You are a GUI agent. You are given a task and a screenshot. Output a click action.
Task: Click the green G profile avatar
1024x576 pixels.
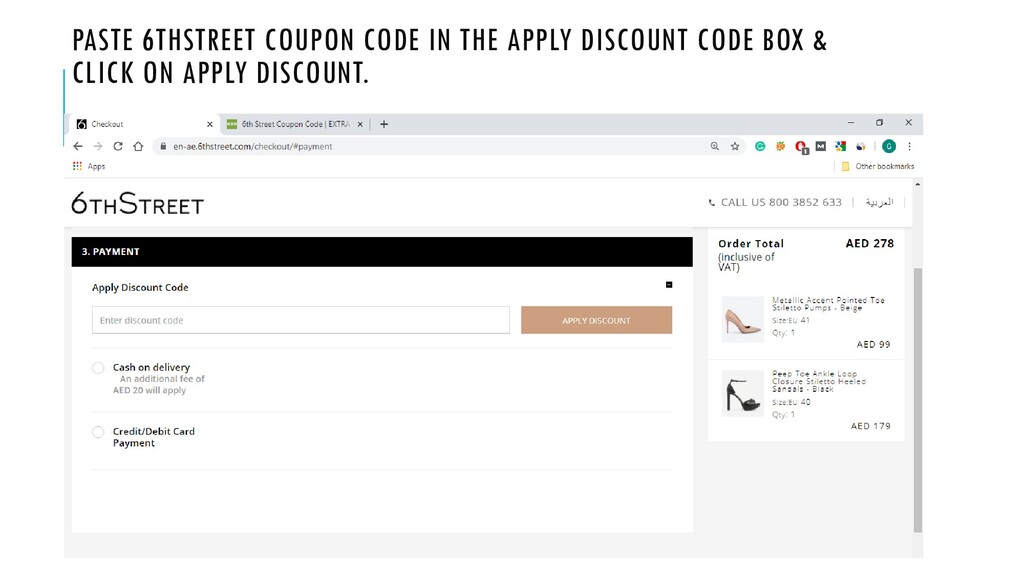click(x=889, y=146)
